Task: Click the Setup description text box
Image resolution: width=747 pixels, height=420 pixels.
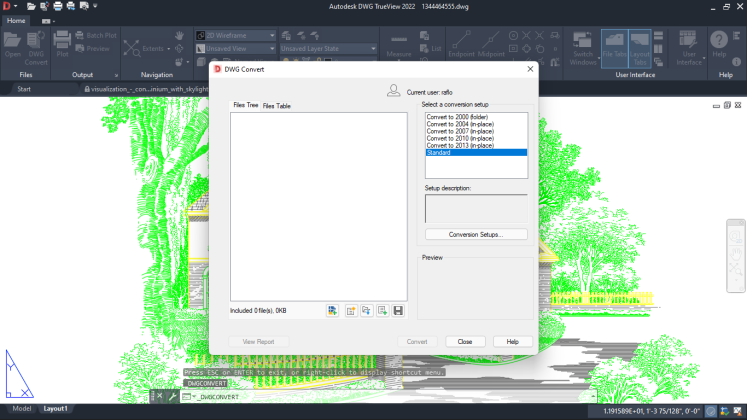Action: tap(476, 208)
